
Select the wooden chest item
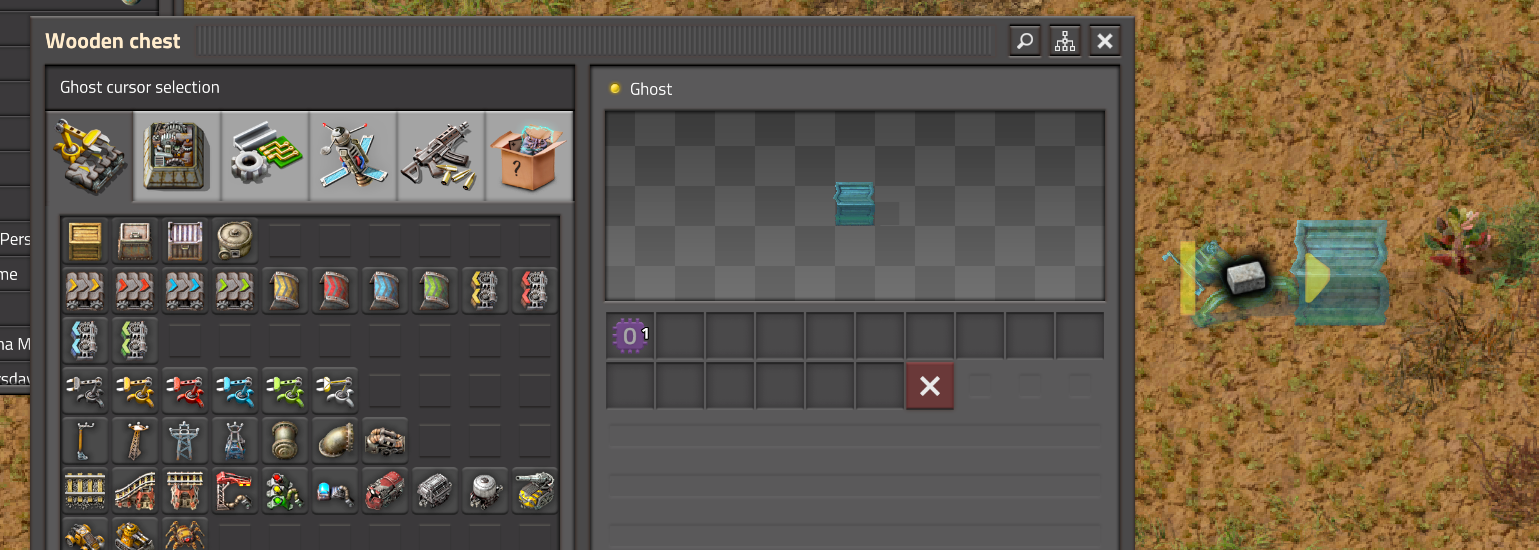(85, 241)
